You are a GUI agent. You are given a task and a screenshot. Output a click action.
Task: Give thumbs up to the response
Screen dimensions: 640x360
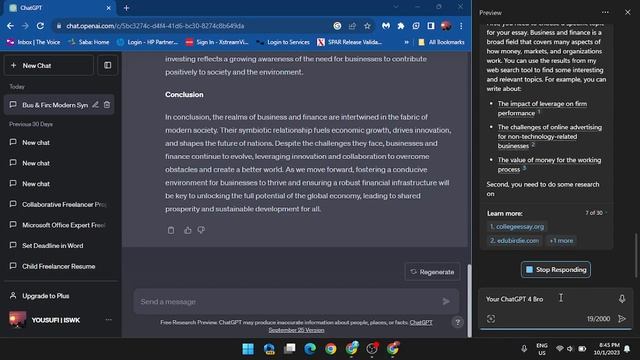point(187,231)
